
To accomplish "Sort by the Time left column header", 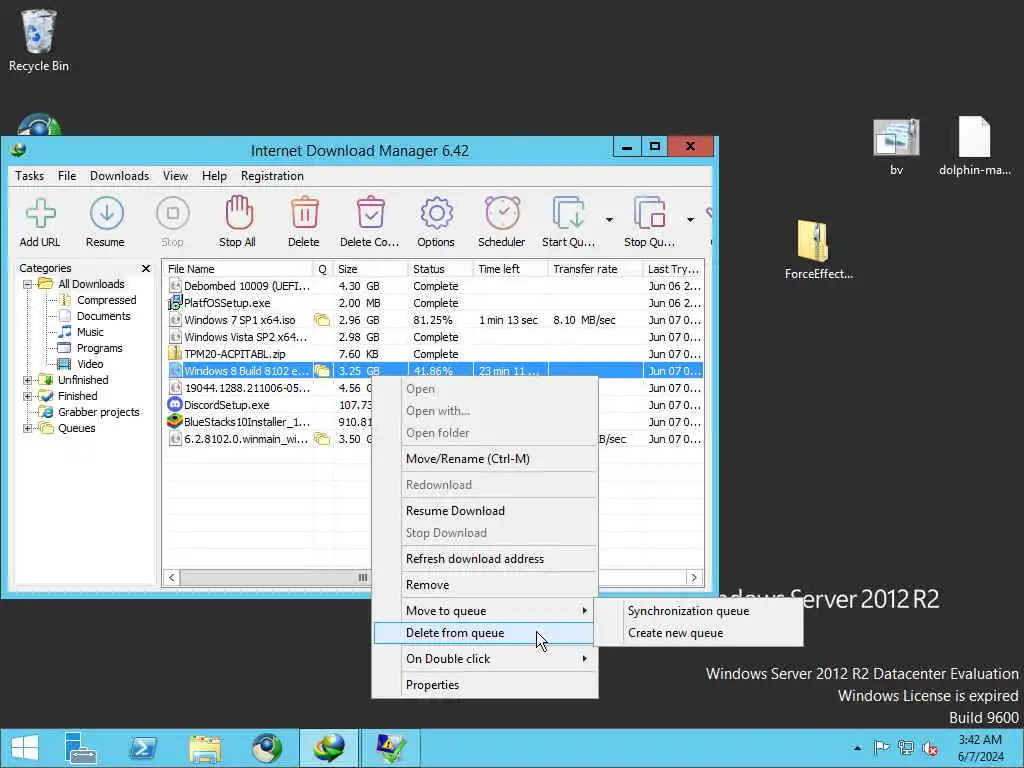I will pos(510,269).
